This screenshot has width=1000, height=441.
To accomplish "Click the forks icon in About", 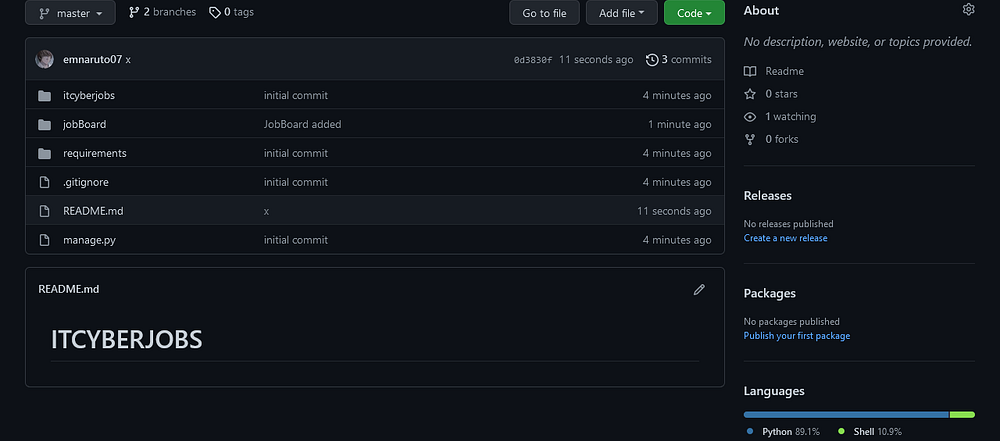I will coord(750,139).
